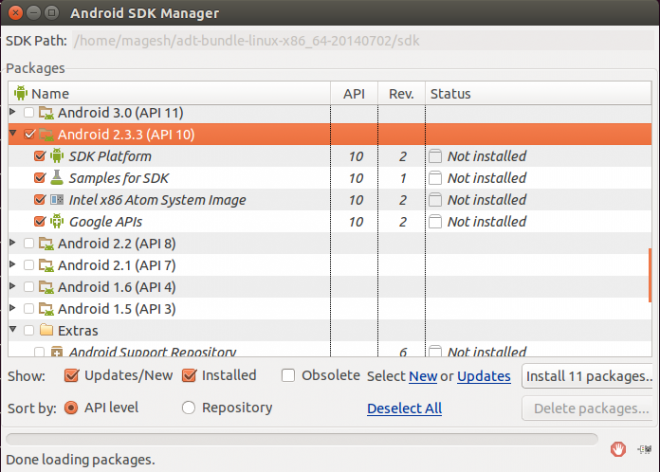
Task: Disable the Updates/New filter checkbox
Action: tap(71, 376)
